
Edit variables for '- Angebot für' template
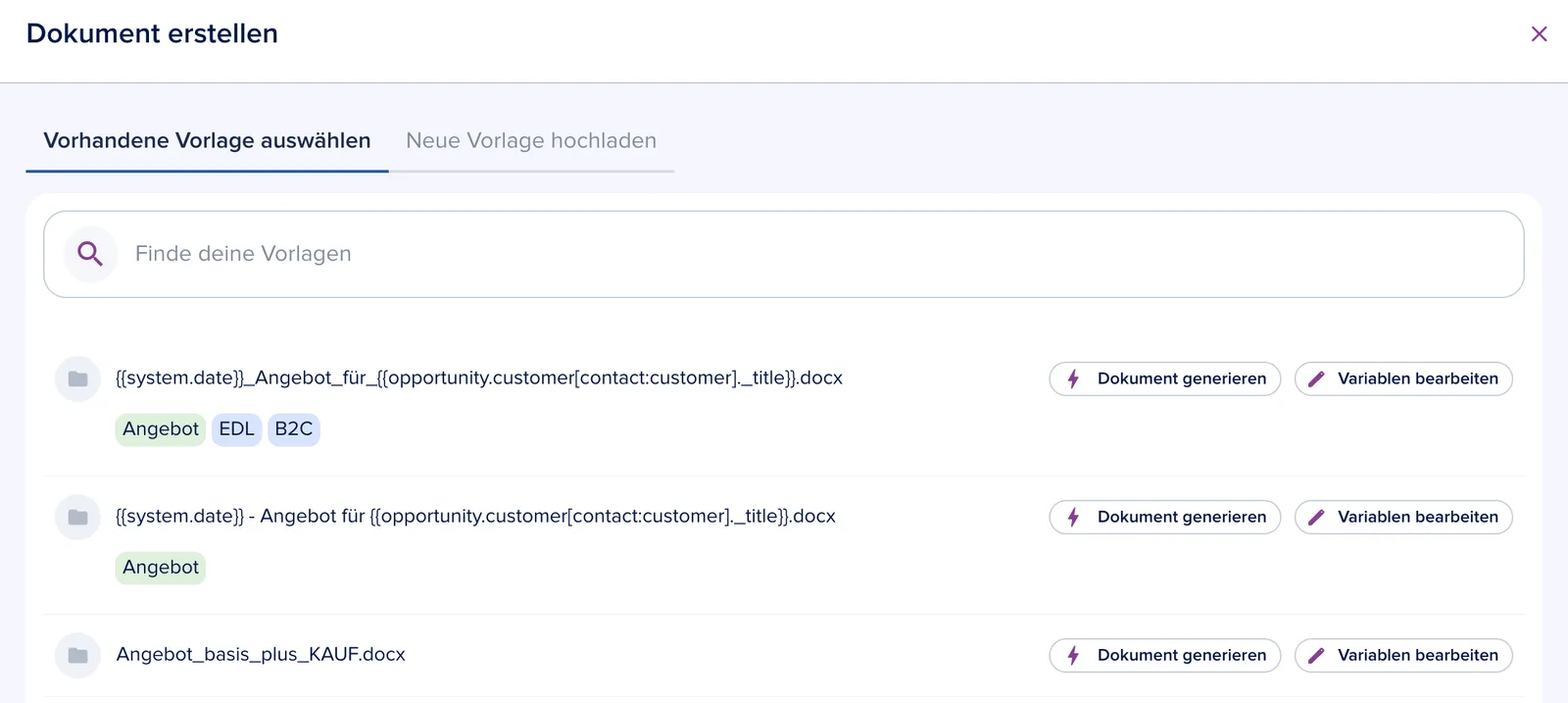1403,517
